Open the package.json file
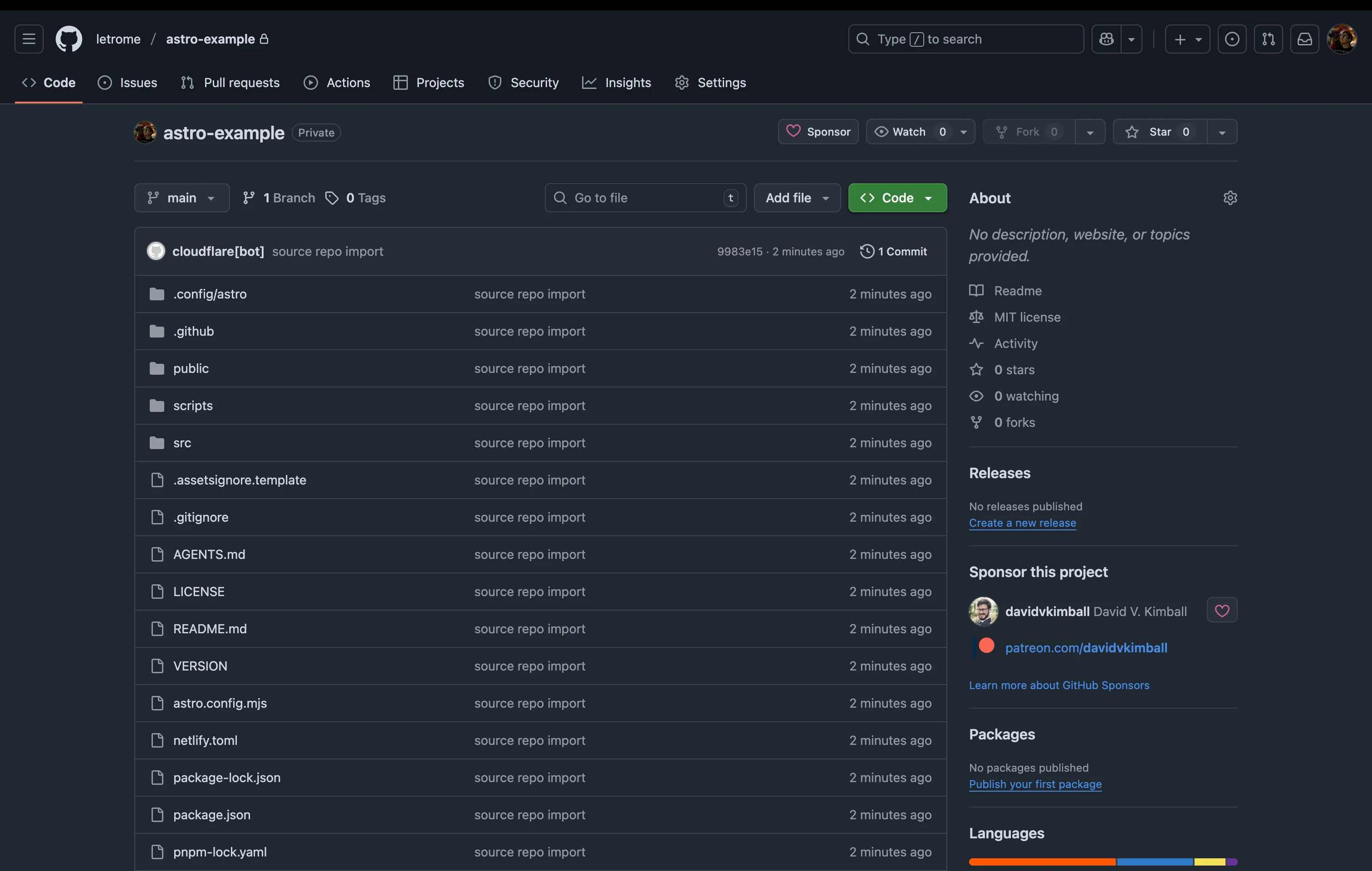The image size is (1372, 871). [x=212, y=815]
